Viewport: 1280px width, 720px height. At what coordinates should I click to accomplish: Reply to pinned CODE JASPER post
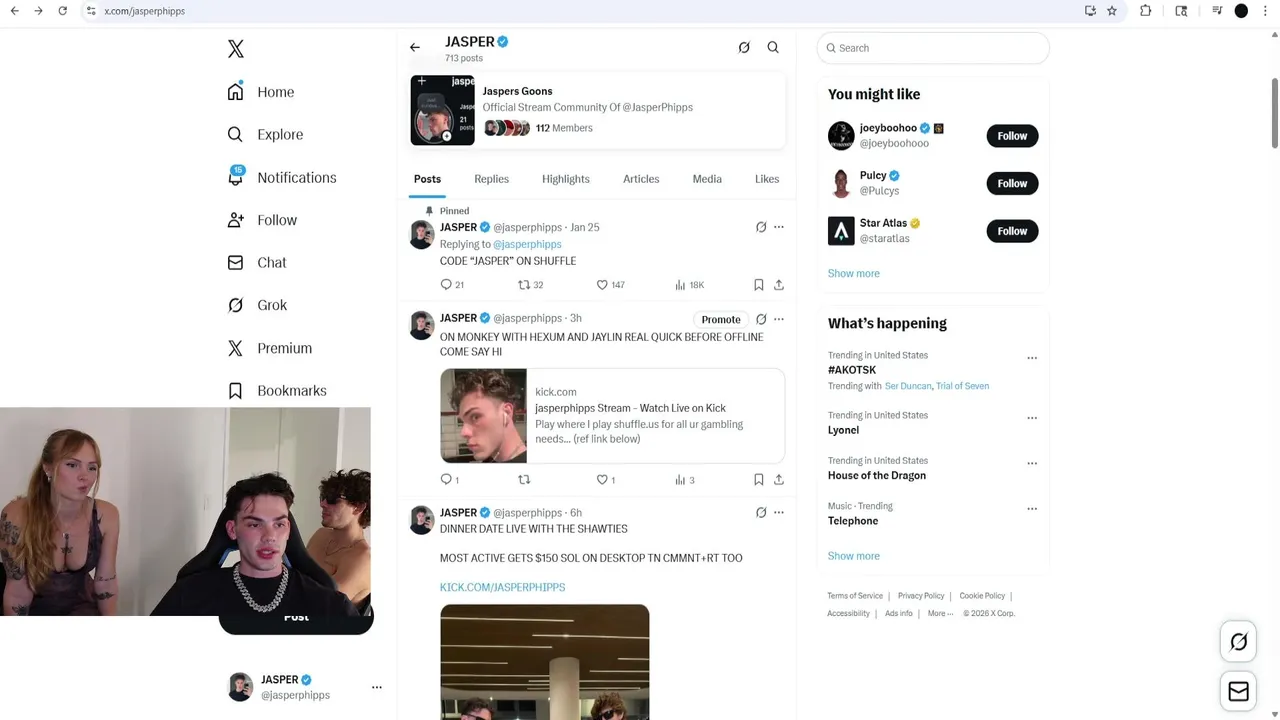click(x=452, y=285)
